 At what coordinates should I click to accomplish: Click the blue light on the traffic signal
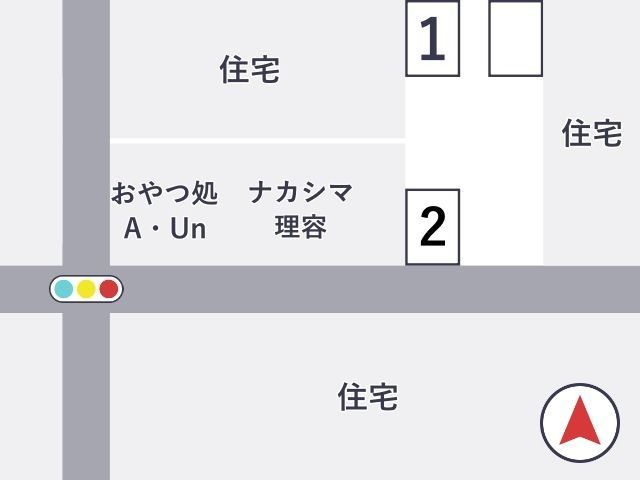(64, 289)
